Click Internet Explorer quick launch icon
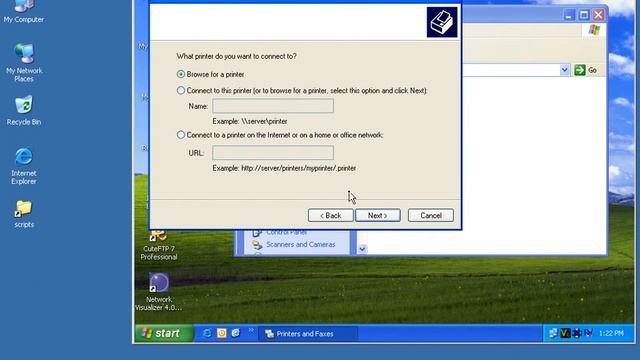This screenshot has height=360, width=640. pos(207,333)
